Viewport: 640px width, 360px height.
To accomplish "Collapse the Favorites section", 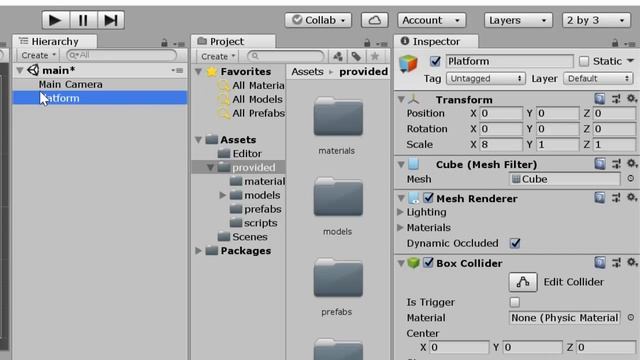I will [198, 71].
